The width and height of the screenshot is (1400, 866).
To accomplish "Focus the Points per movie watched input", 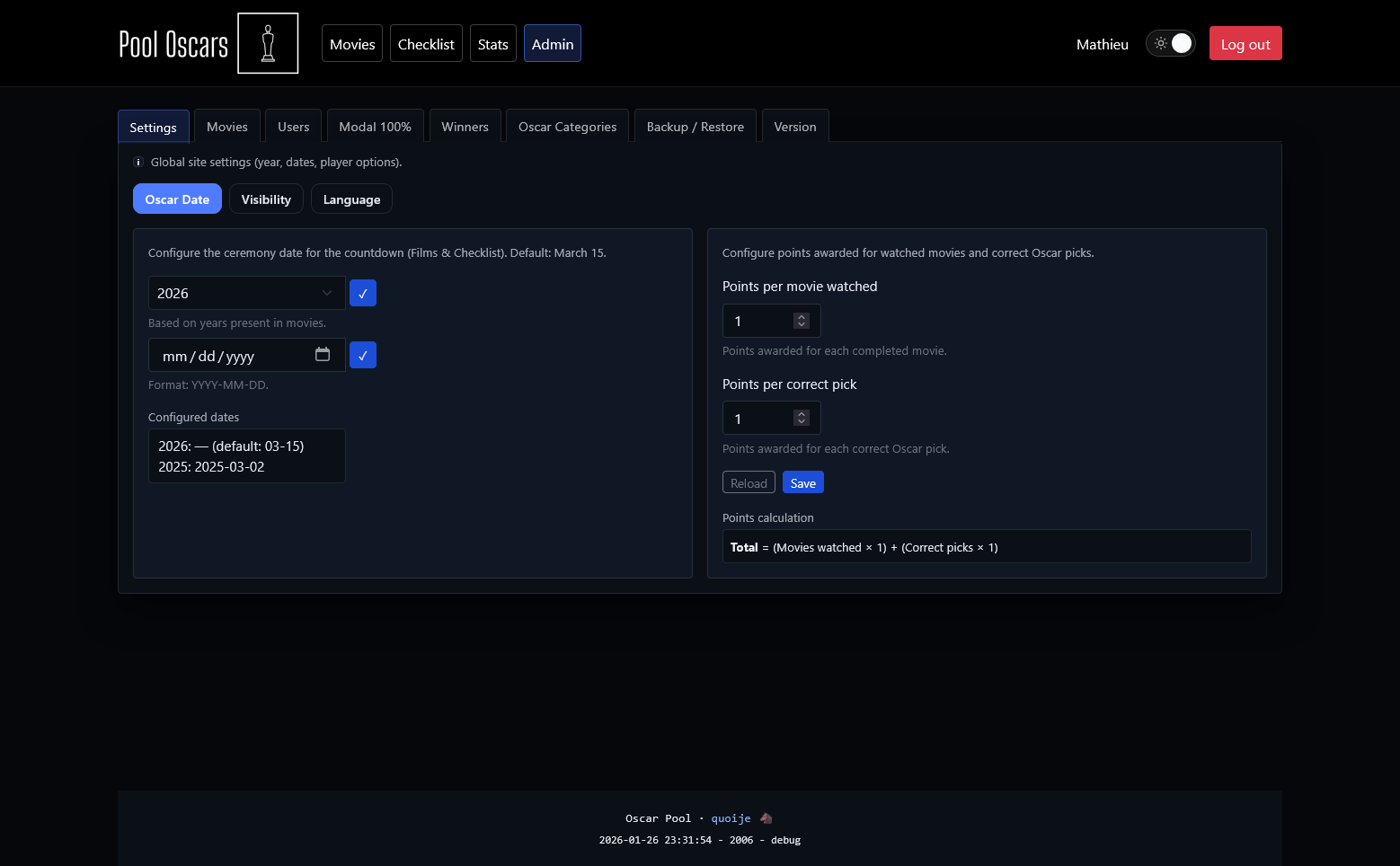I will pos(772,321).
